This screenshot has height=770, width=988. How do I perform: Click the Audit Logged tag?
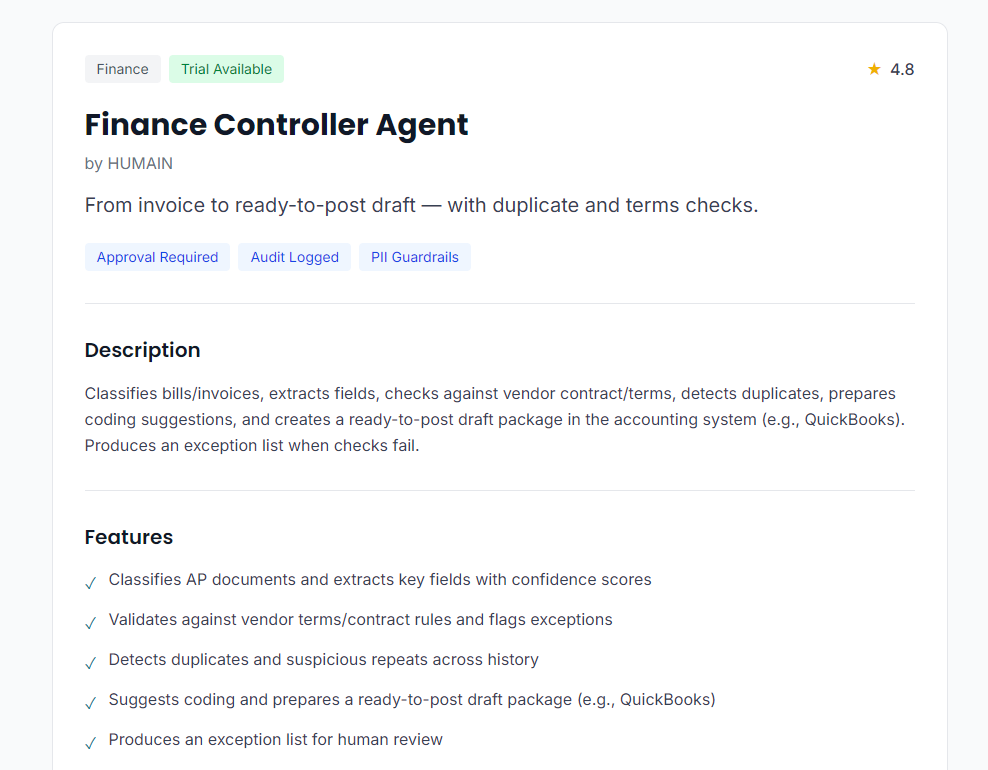(x=294, y=257)
